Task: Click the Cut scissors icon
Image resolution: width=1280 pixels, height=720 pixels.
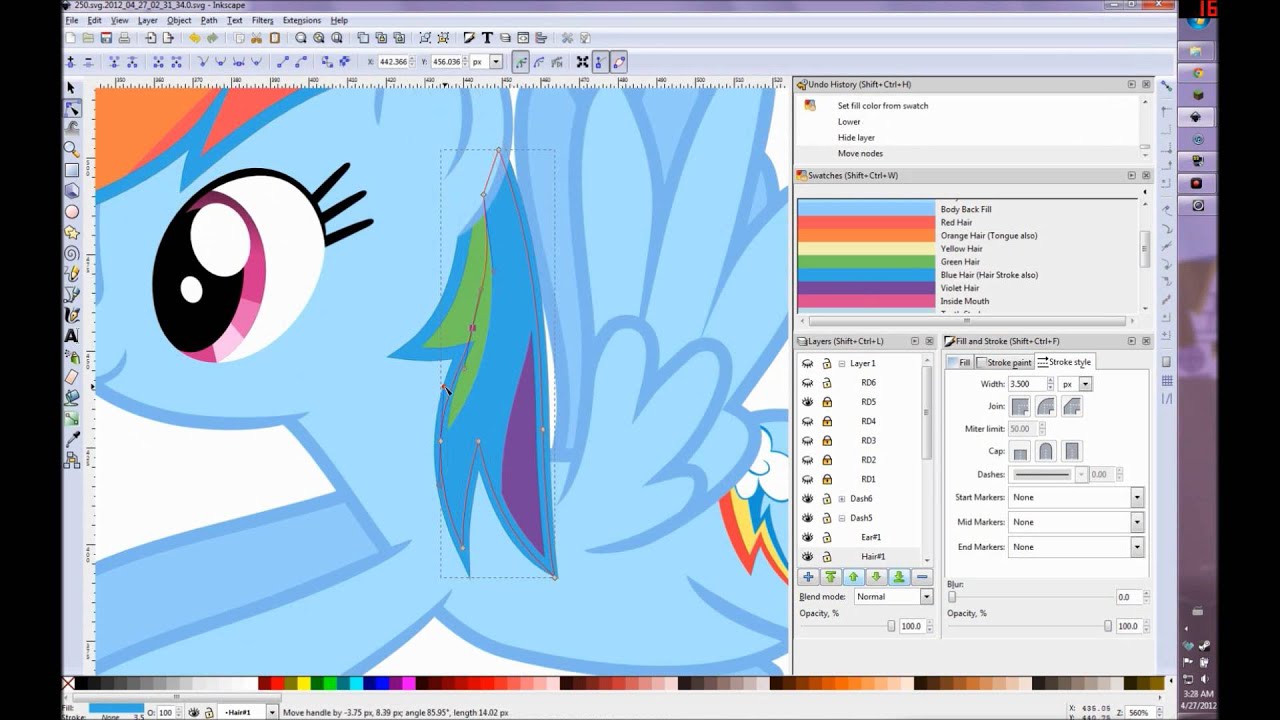Action: (257, 38)
